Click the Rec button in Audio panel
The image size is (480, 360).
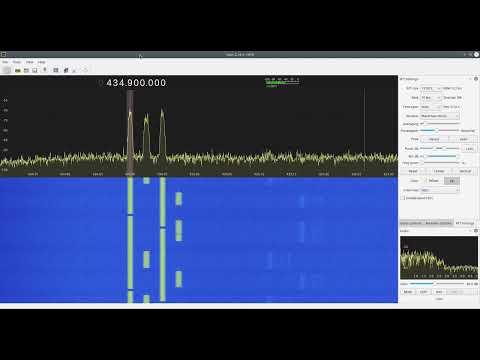click(x=439, y=292)
